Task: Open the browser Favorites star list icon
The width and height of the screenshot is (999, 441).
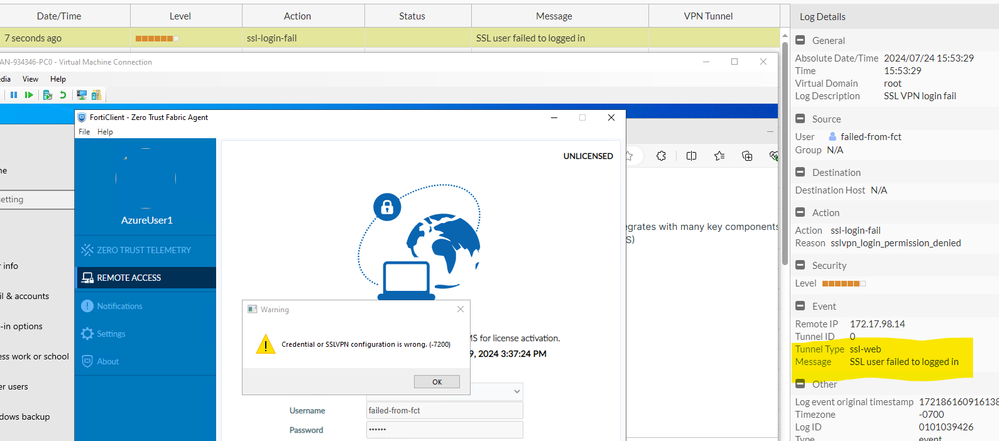Action: pyautogui.click(x=718, y=156)
